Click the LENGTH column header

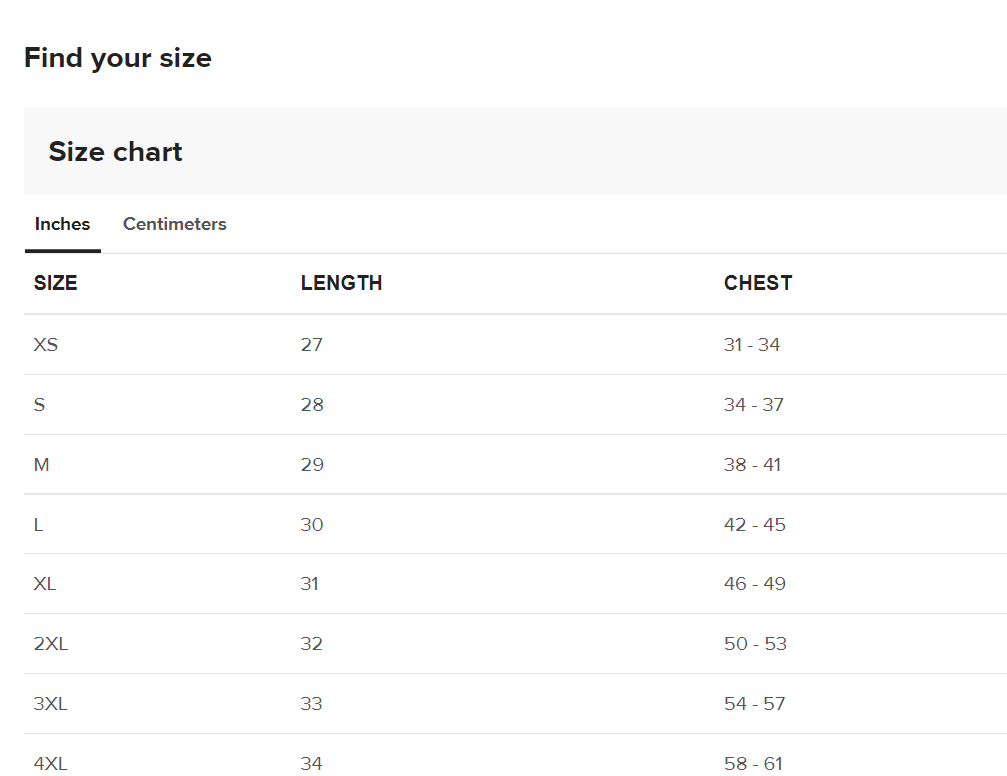[341, 283]
